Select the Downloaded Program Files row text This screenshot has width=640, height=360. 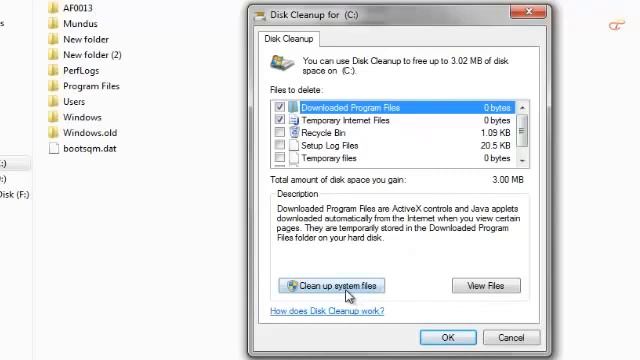click(x=350, y=108)
